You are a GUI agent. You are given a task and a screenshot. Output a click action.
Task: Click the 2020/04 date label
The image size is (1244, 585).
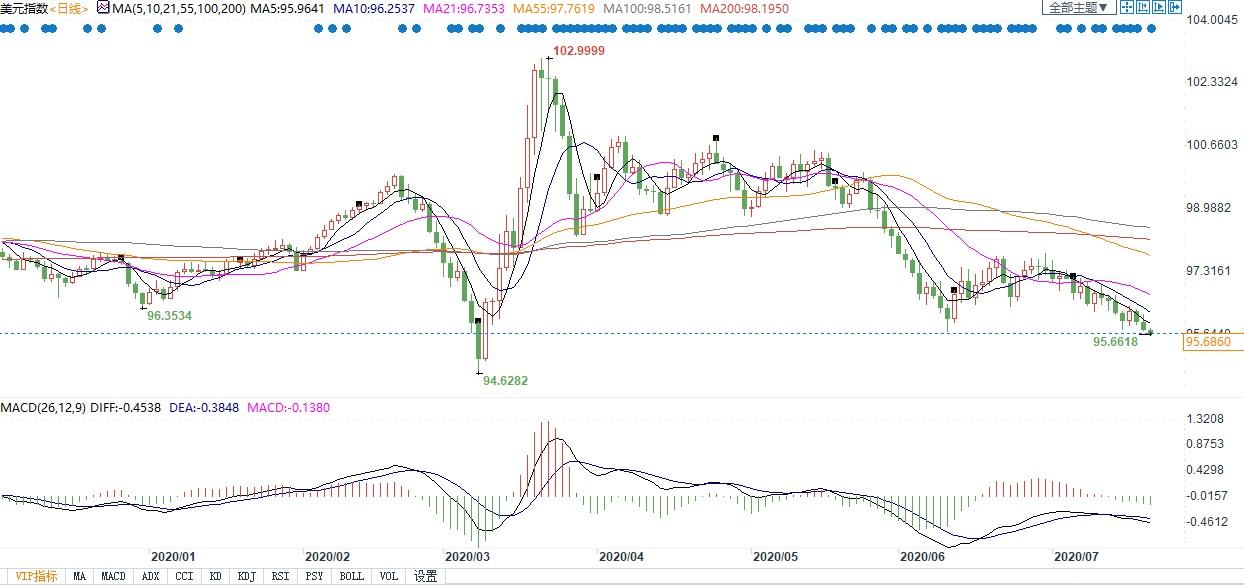pos(623,555)
